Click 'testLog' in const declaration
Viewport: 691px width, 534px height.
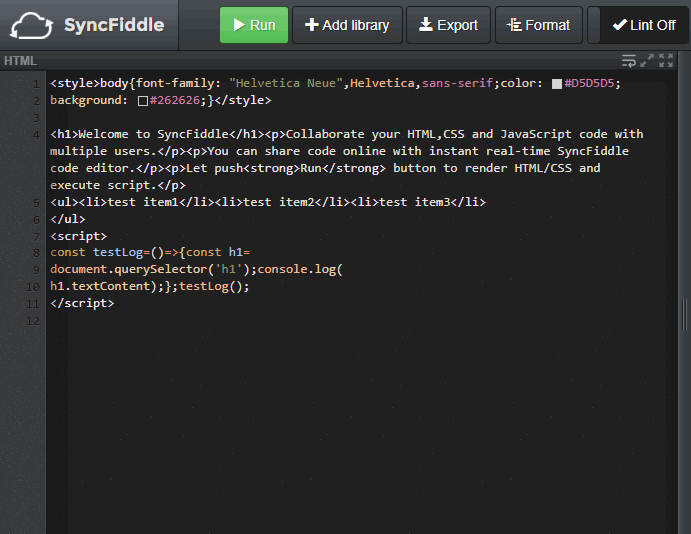(x=118, y=252)
